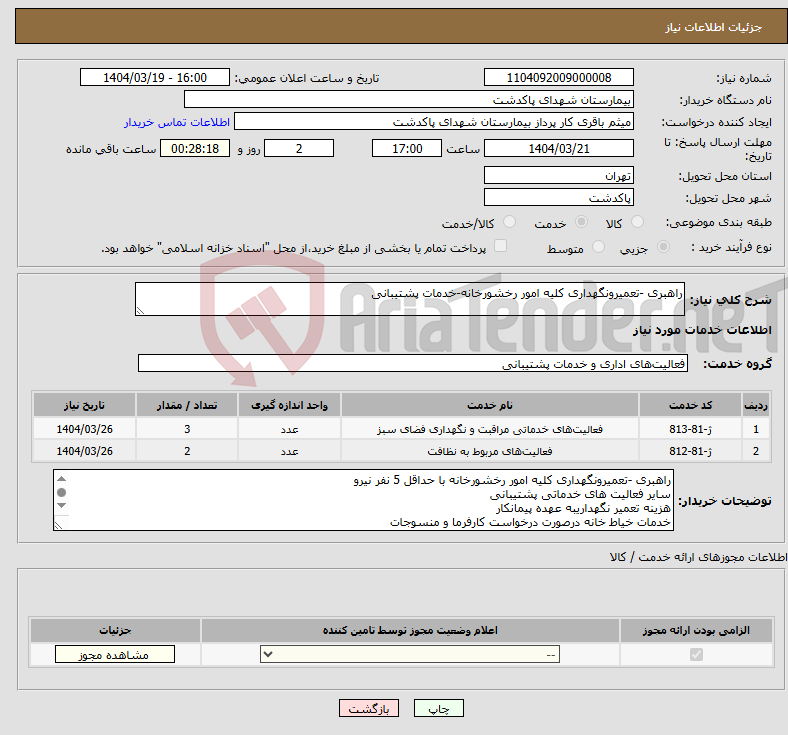Click the requester name field میثم باقری
The width and height of the screenshot is (788, 735).
pos(434,122)
